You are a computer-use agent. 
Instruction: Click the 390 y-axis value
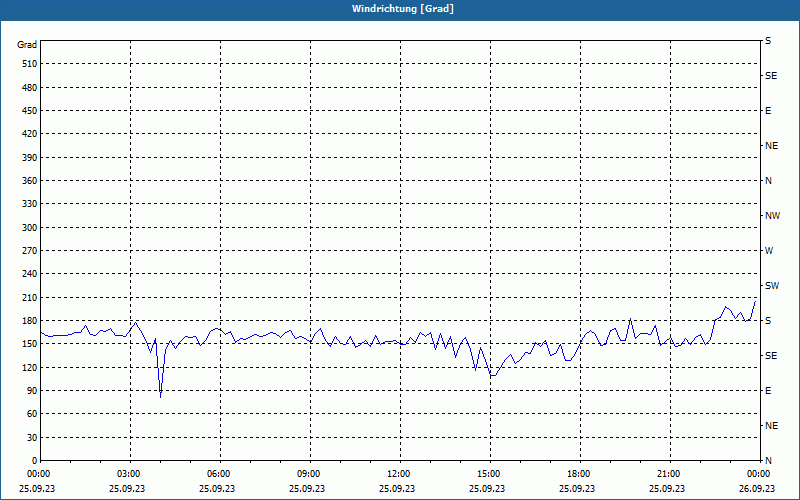(30, 158)
